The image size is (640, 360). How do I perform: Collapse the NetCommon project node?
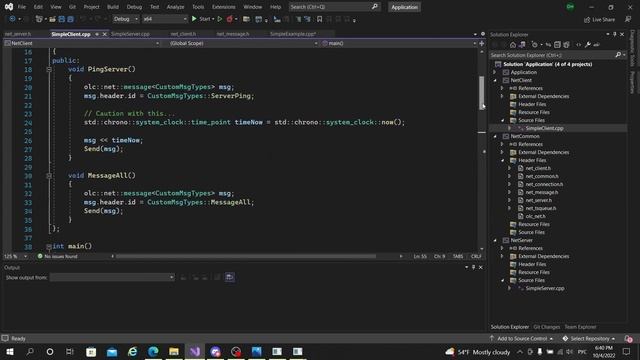(495, 136)
